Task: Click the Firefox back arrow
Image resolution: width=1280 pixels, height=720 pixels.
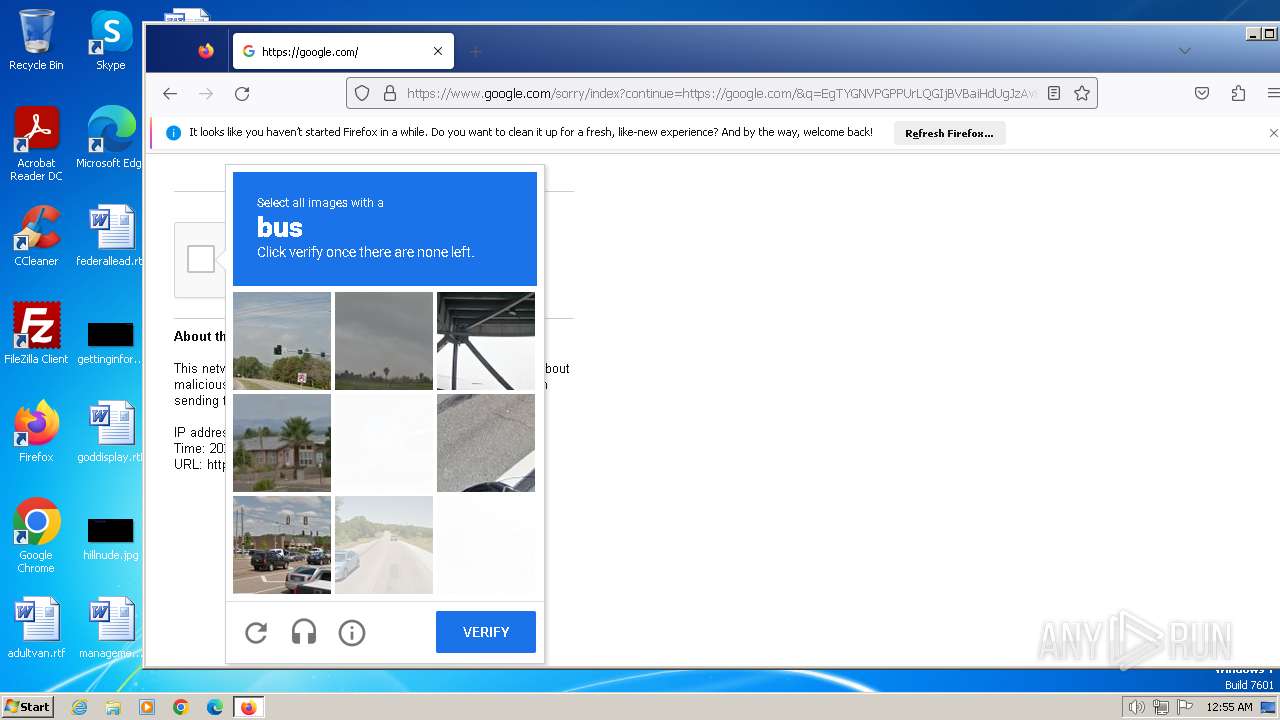Action: point(170,93)
